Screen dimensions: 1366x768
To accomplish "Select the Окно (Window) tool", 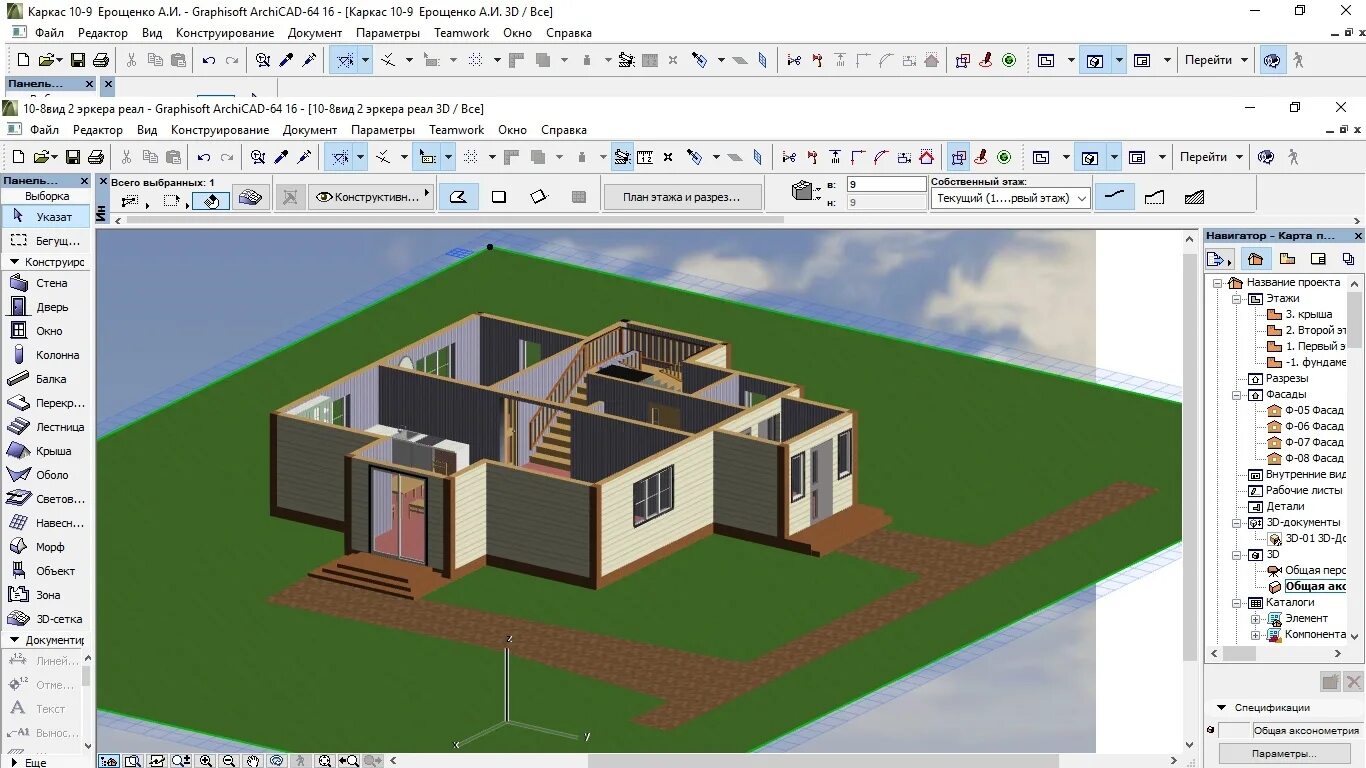I will click(46, 331).
